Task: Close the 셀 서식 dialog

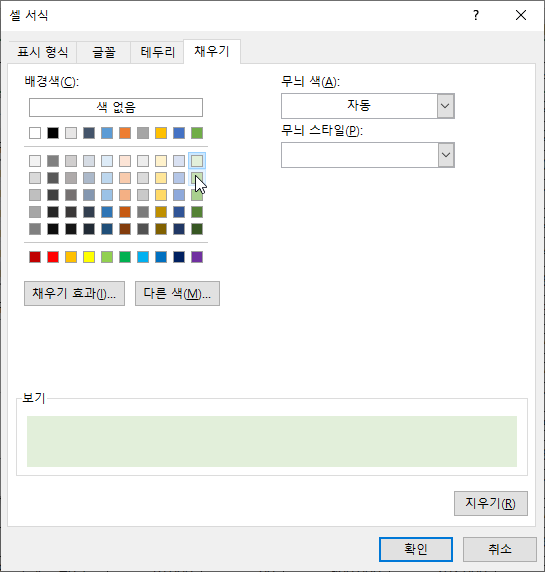Action: tap(521, 15)
